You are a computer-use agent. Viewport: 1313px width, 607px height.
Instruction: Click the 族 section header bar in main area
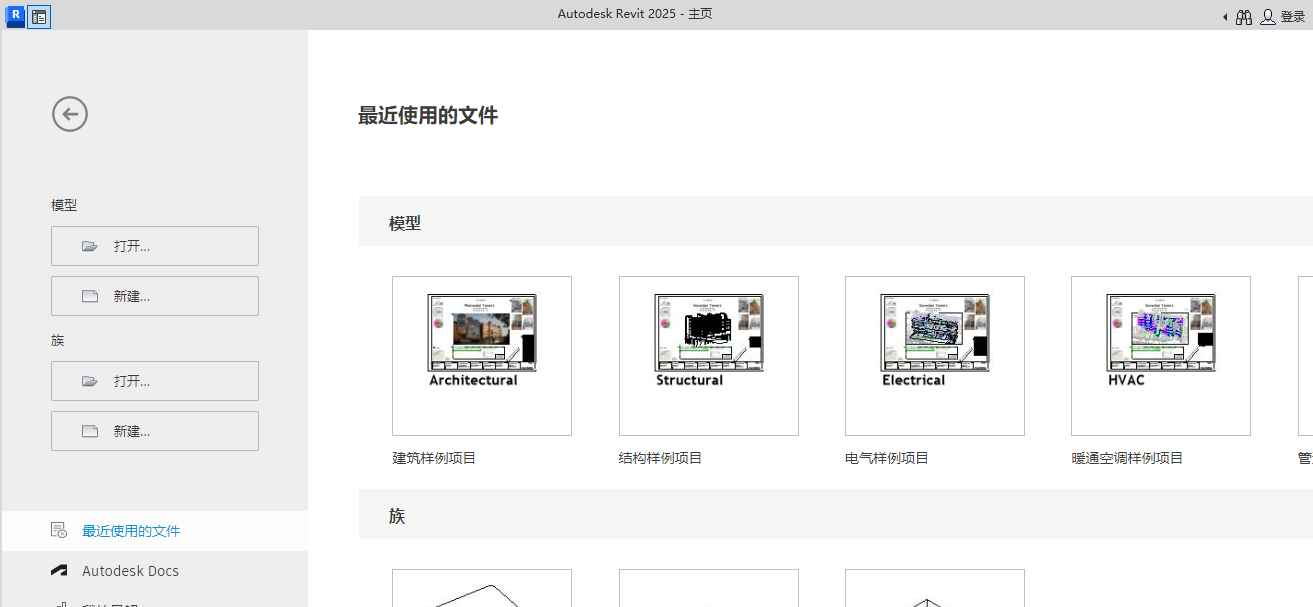(836, 514)
